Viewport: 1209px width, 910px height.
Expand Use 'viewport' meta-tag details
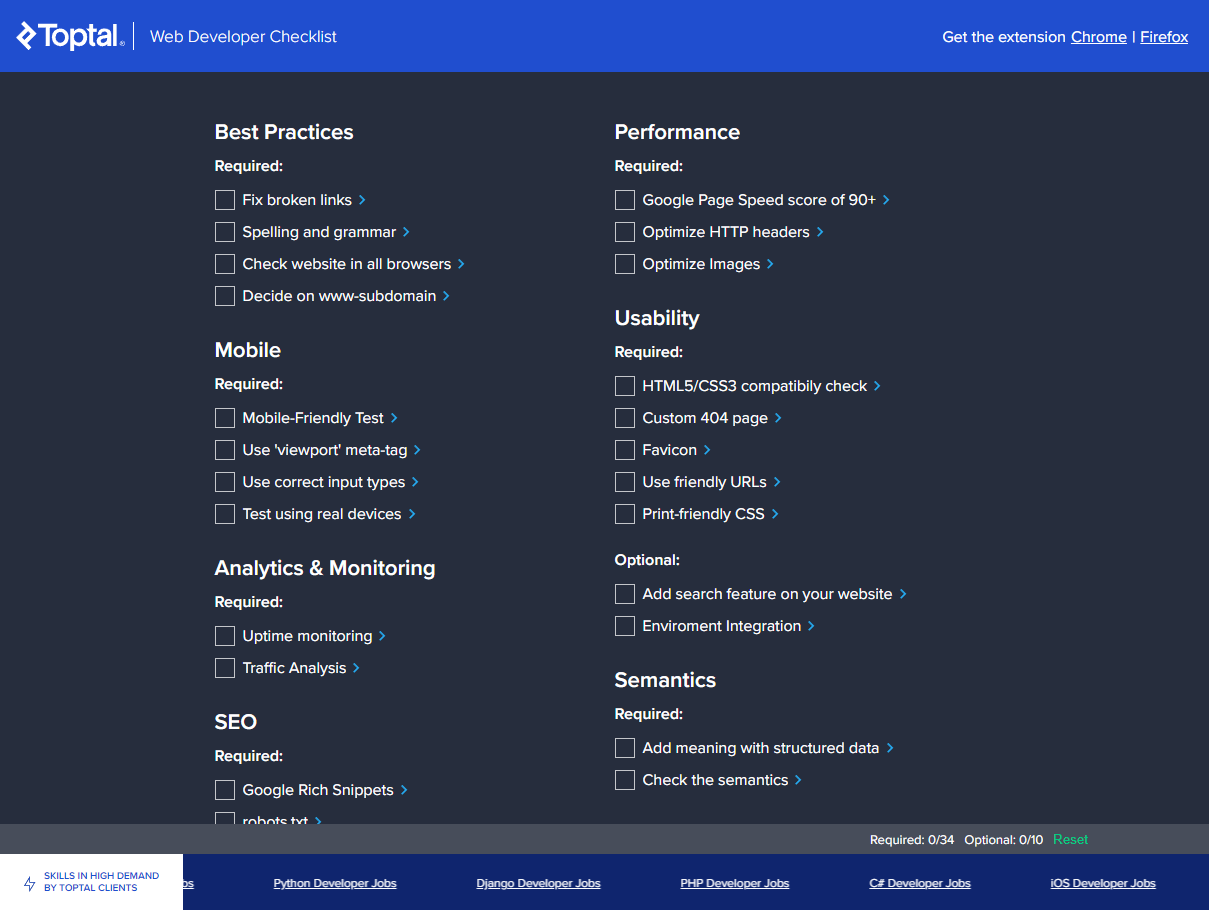point(417,450)
